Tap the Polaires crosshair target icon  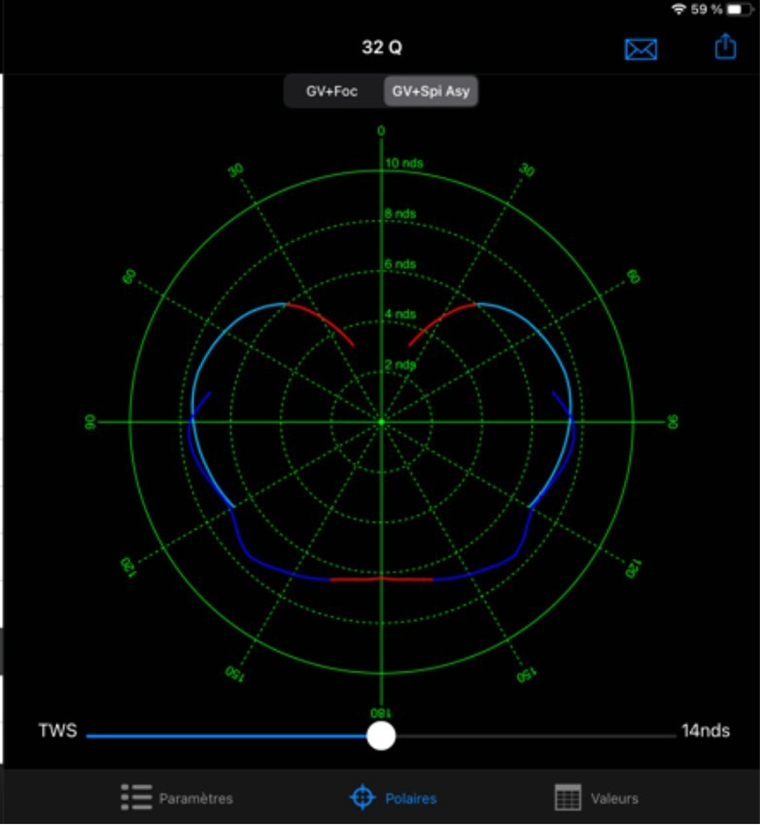(x=361, y=797)
